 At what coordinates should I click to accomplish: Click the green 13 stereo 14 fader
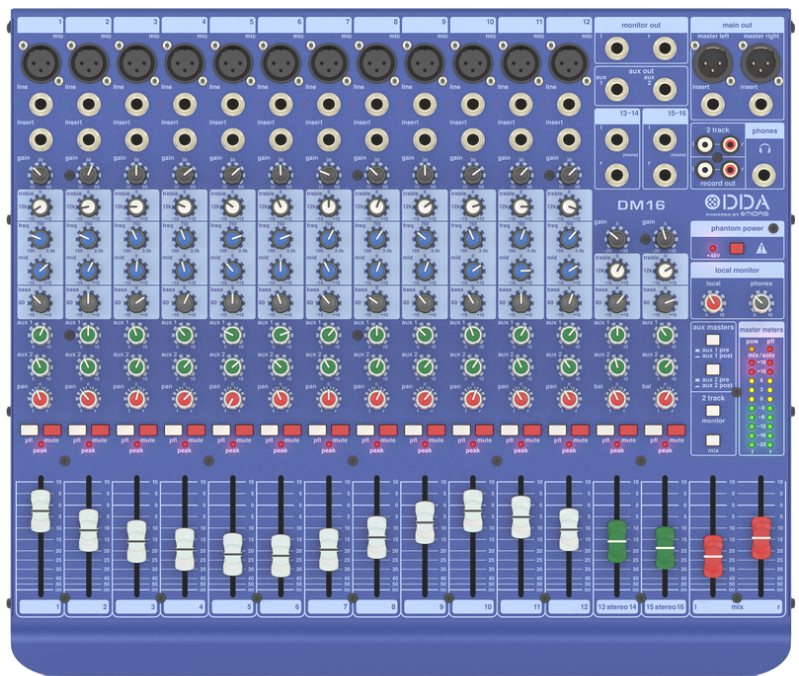click(x=616, y=539)
